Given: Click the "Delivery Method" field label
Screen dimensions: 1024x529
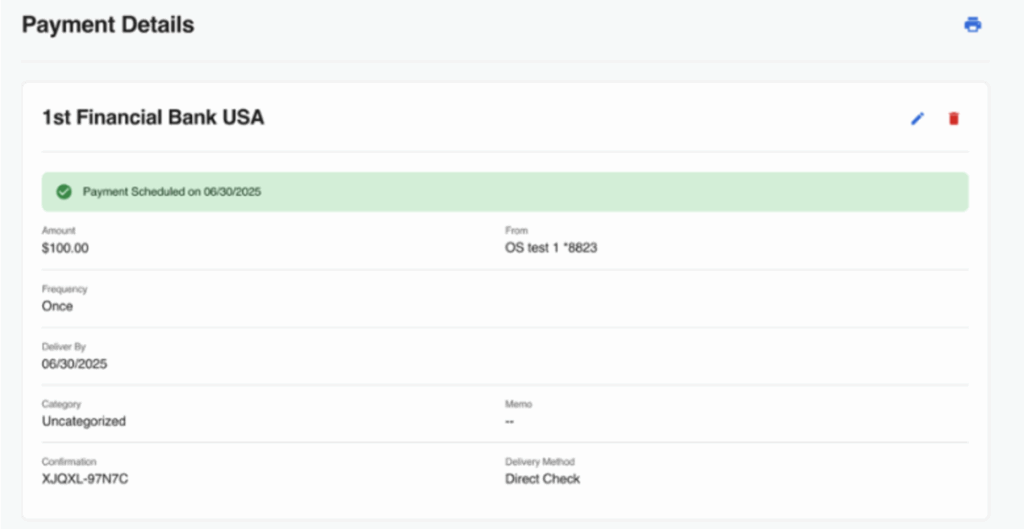Looking at the screenshot, I should (539, 462).
